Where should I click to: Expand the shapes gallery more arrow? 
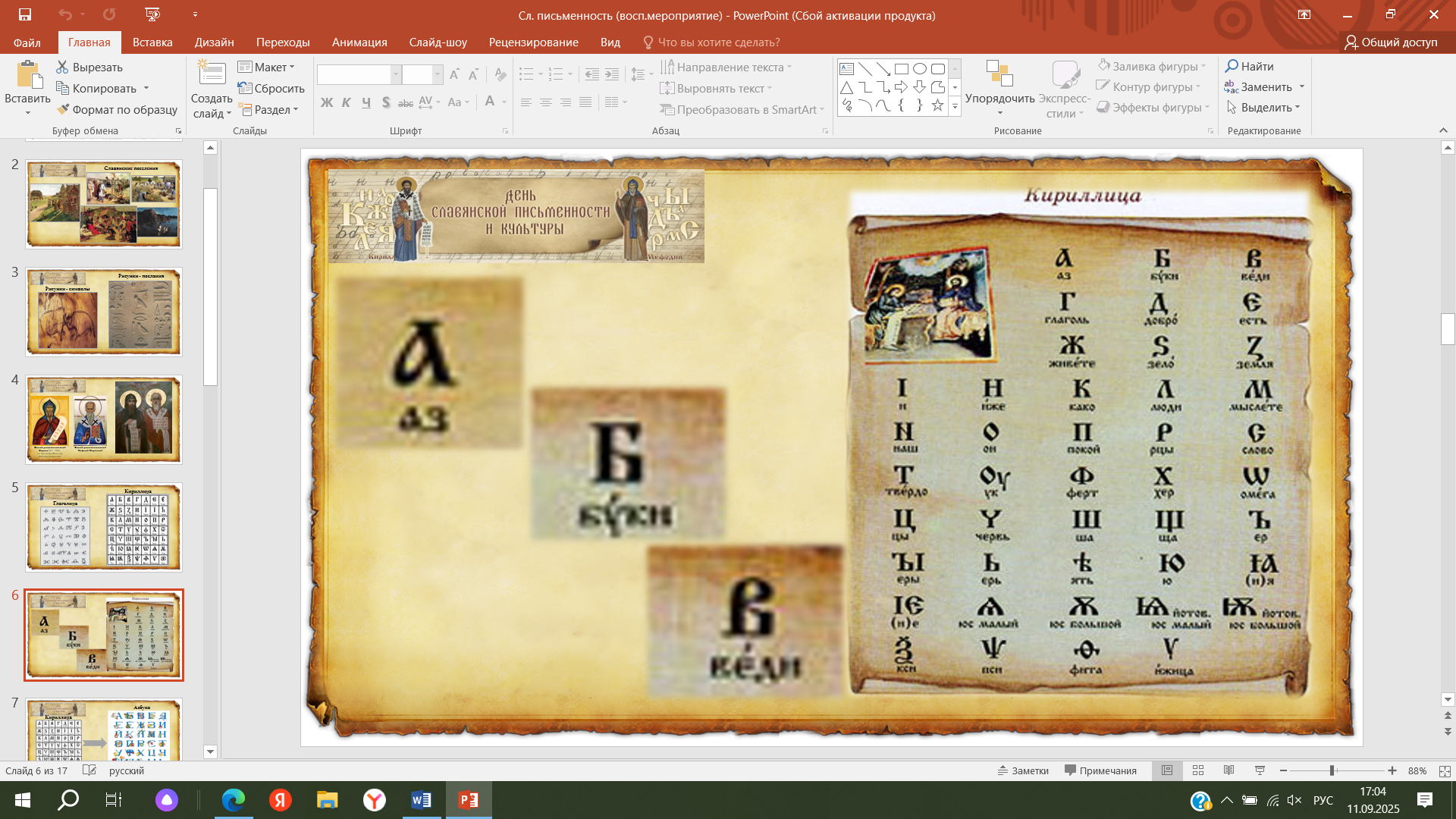coord(955,108)
